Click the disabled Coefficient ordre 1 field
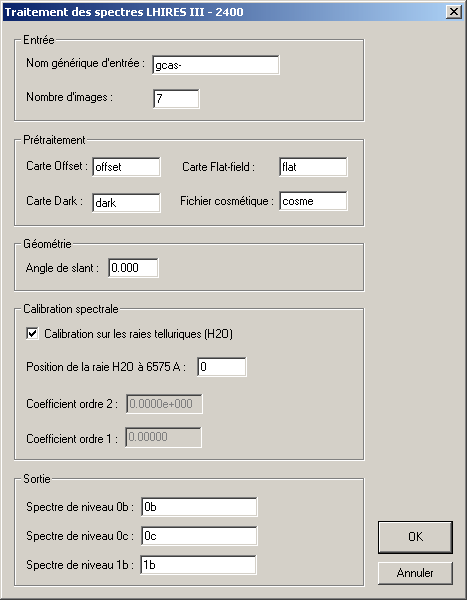Image resolution: width=467 pixels, height=600 pixels. [x=163, y=437]
